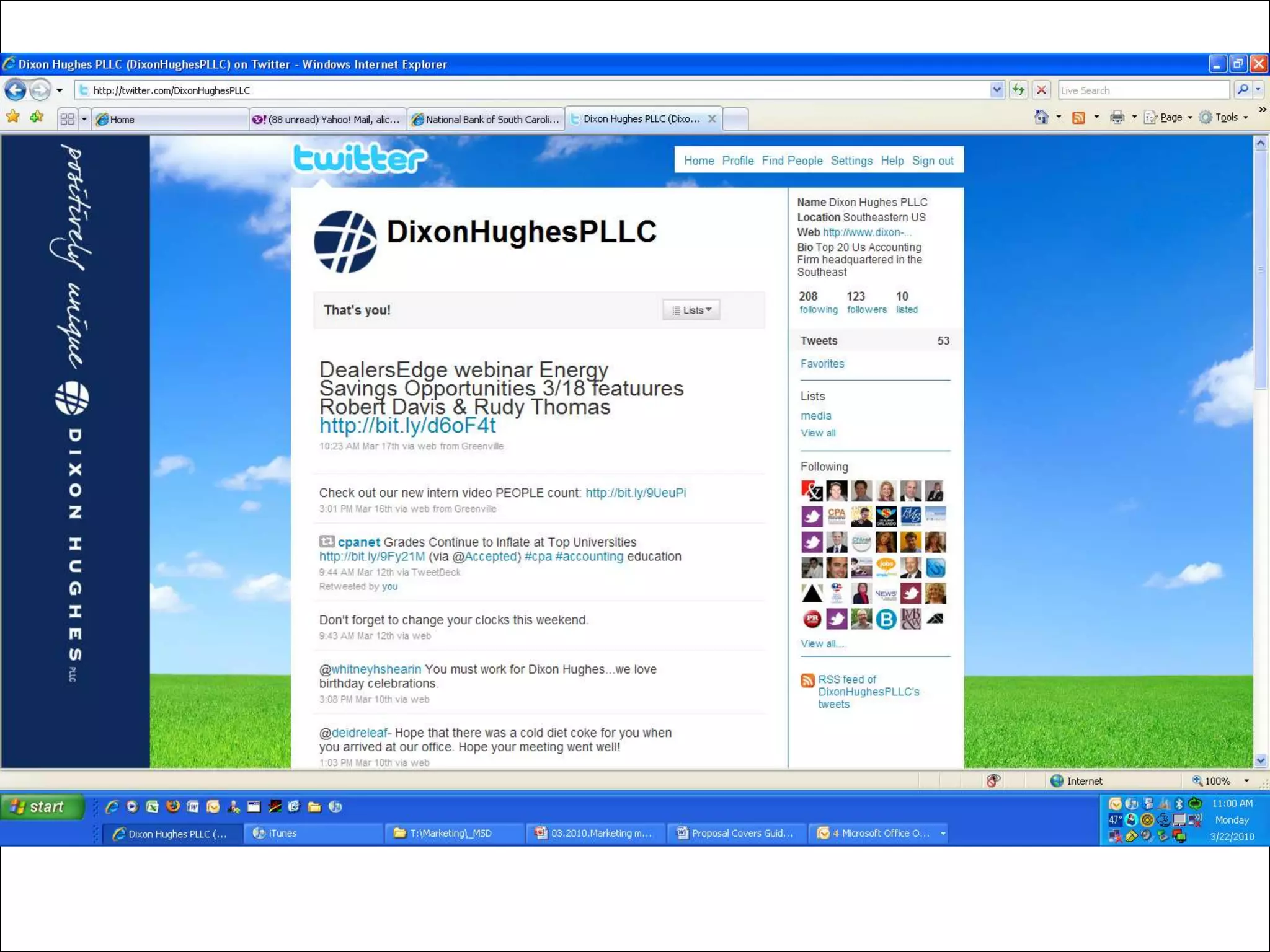Click the Live Search magnifier icon
The width and height of the screenshot is (1270, 952).
pos(1243,90)
